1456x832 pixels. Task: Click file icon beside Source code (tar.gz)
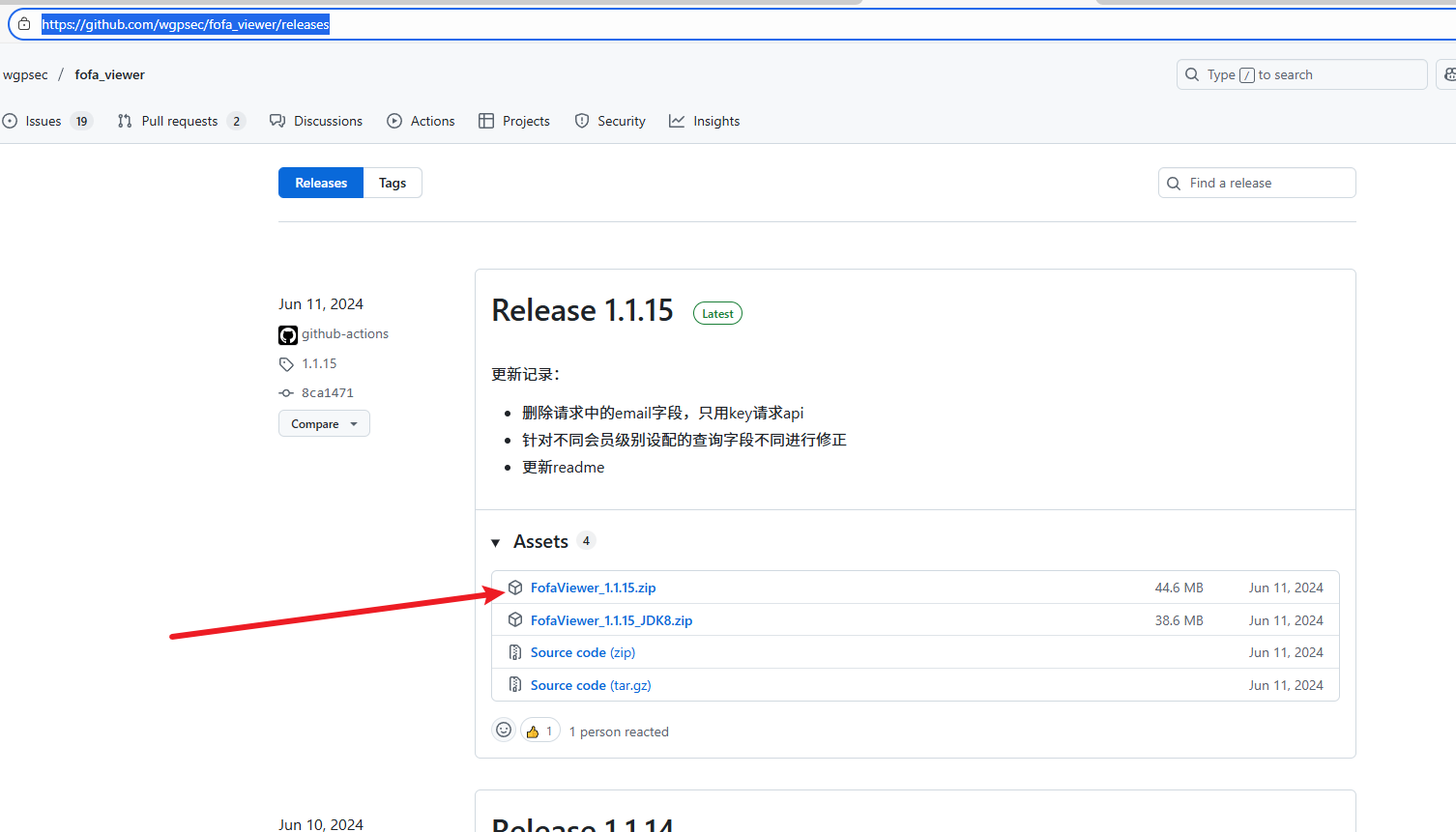pos(515,685)
